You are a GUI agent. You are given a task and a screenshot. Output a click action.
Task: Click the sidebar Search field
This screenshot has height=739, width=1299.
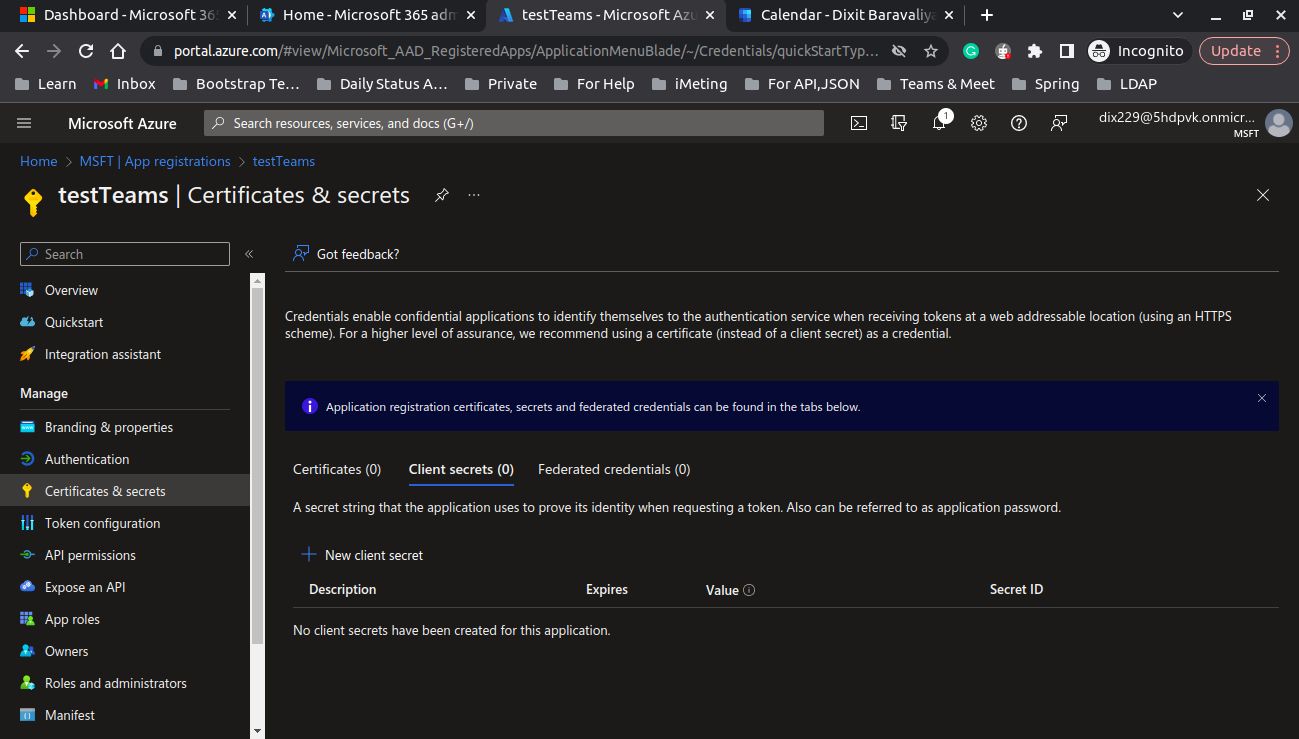[125, 254]
